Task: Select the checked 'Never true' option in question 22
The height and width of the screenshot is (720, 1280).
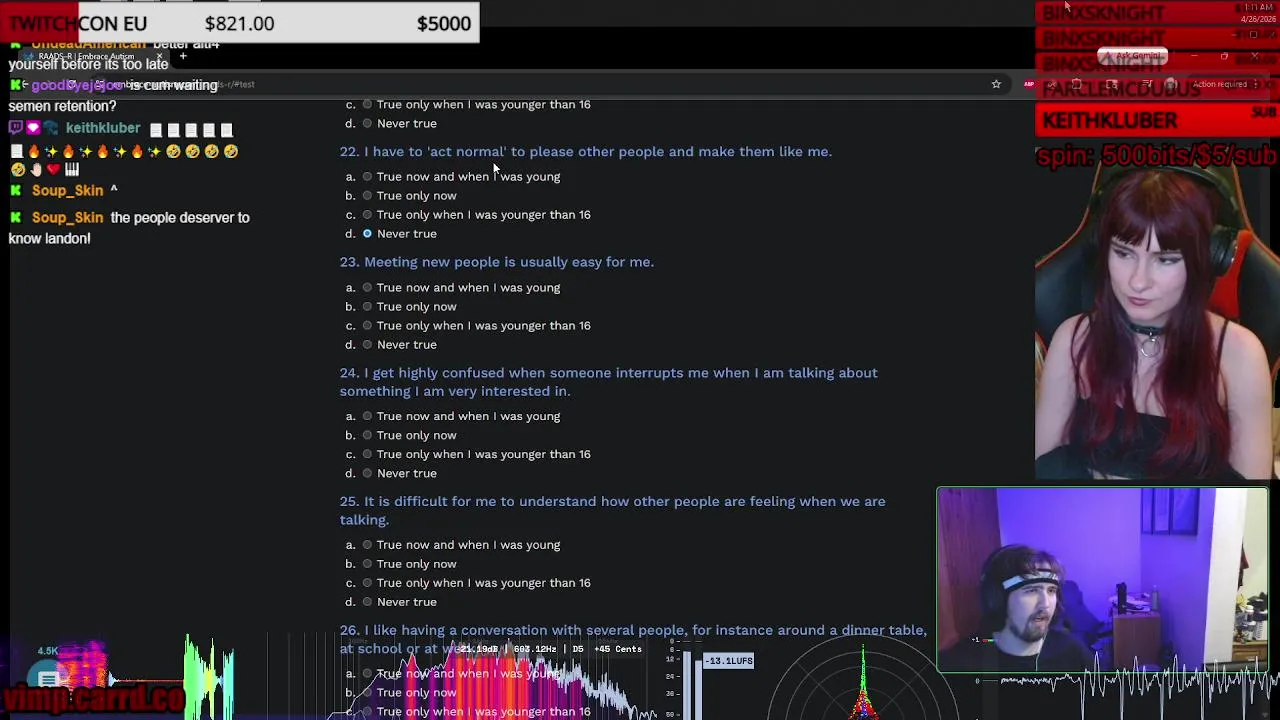Action: point(367,234)
